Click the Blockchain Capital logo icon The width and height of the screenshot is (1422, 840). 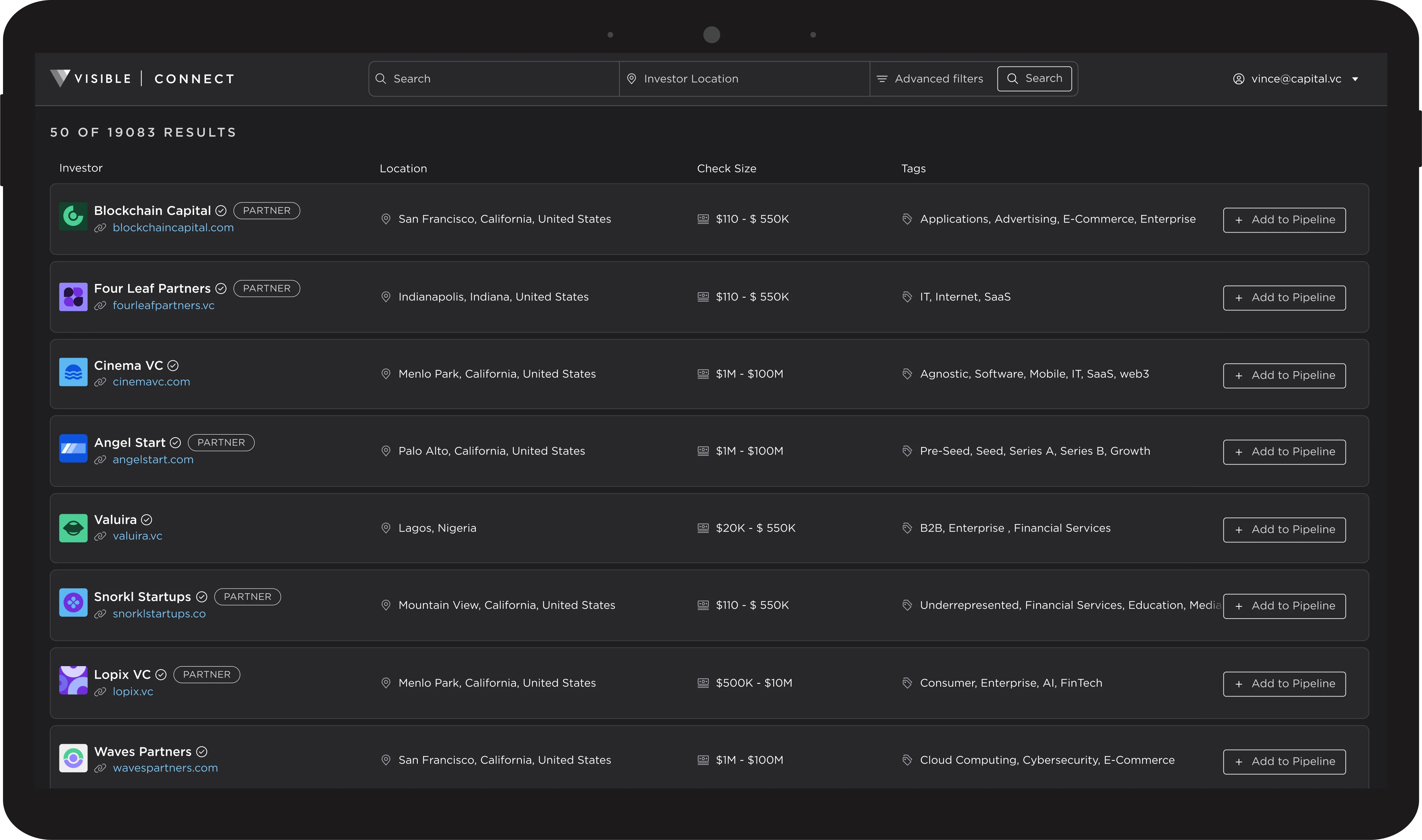[73, 216]
